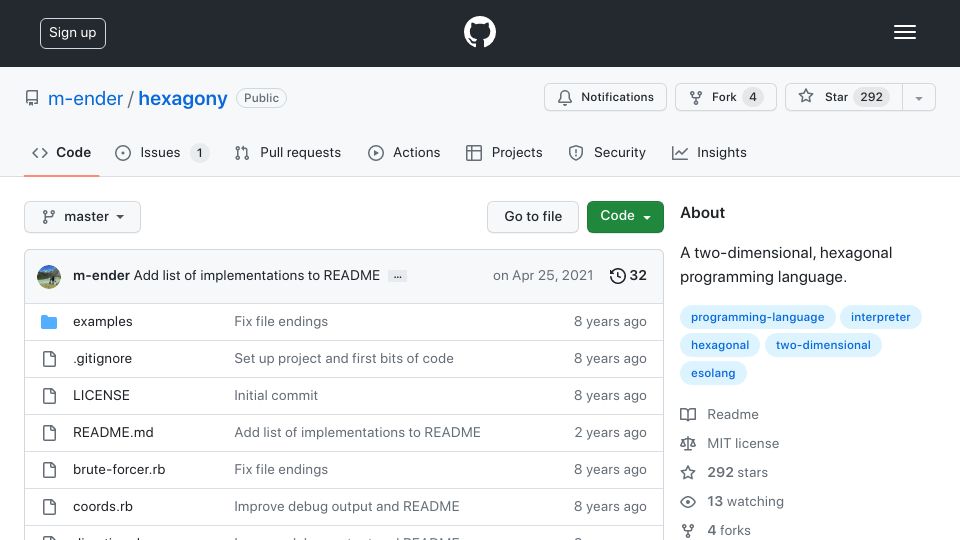Open the hexagonal topic tag
Viewport: 960px width, 540px height.
click(x=720, y=345)
